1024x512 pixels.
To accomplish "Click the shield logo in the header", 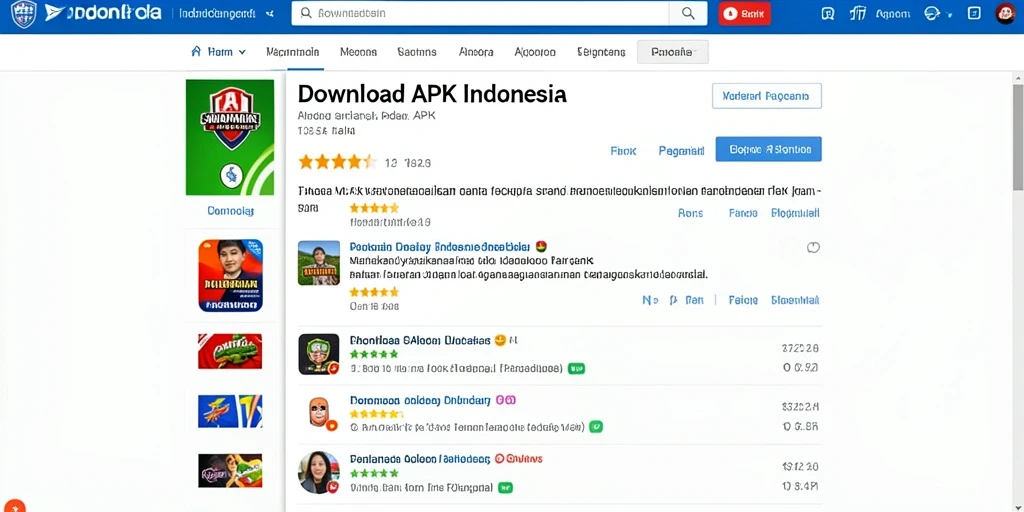I will [x=24, y=14].
